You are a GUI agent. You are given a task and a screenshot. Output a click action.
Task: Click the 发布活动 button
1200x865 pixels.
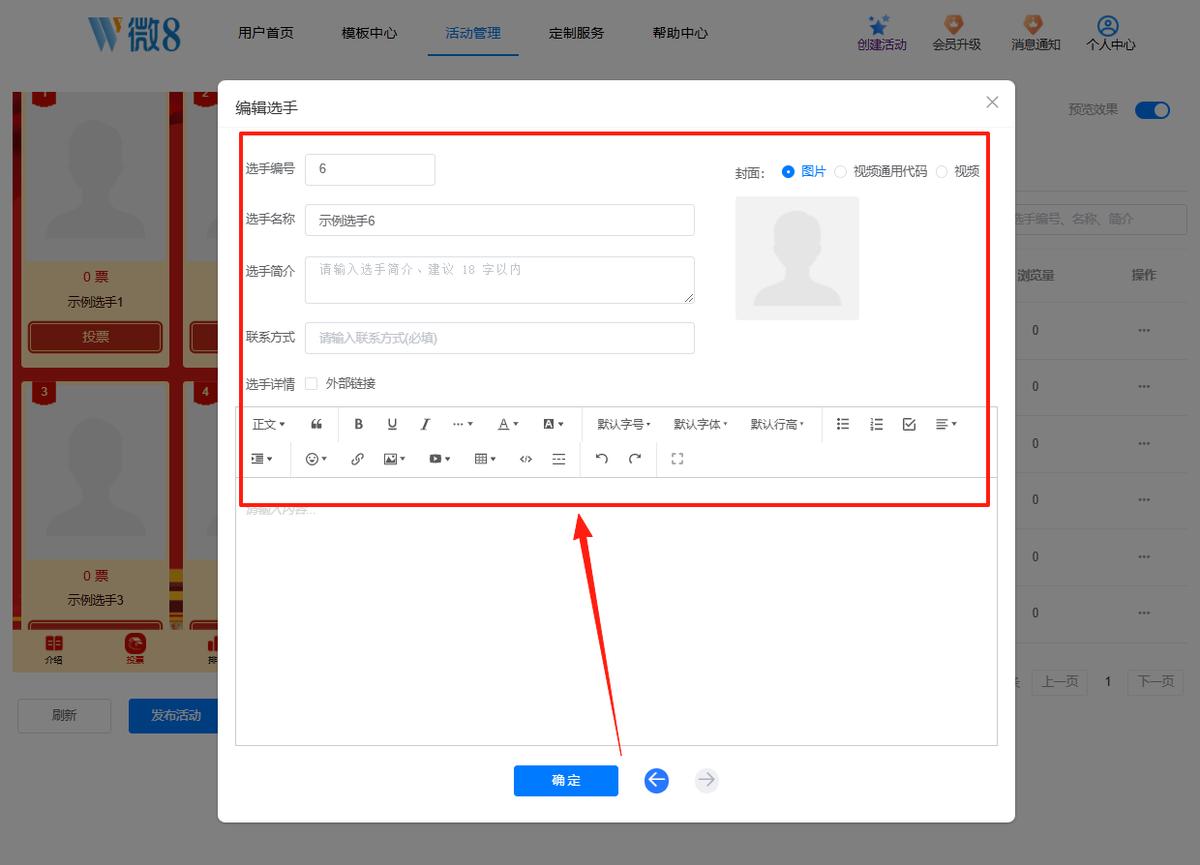(x=175, y=715)
